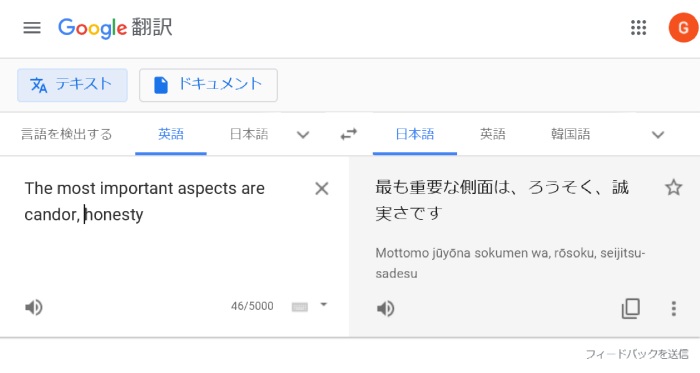The image size is (700, 373).
Task: Save translation with the star icon
Action: click(673, 187)
